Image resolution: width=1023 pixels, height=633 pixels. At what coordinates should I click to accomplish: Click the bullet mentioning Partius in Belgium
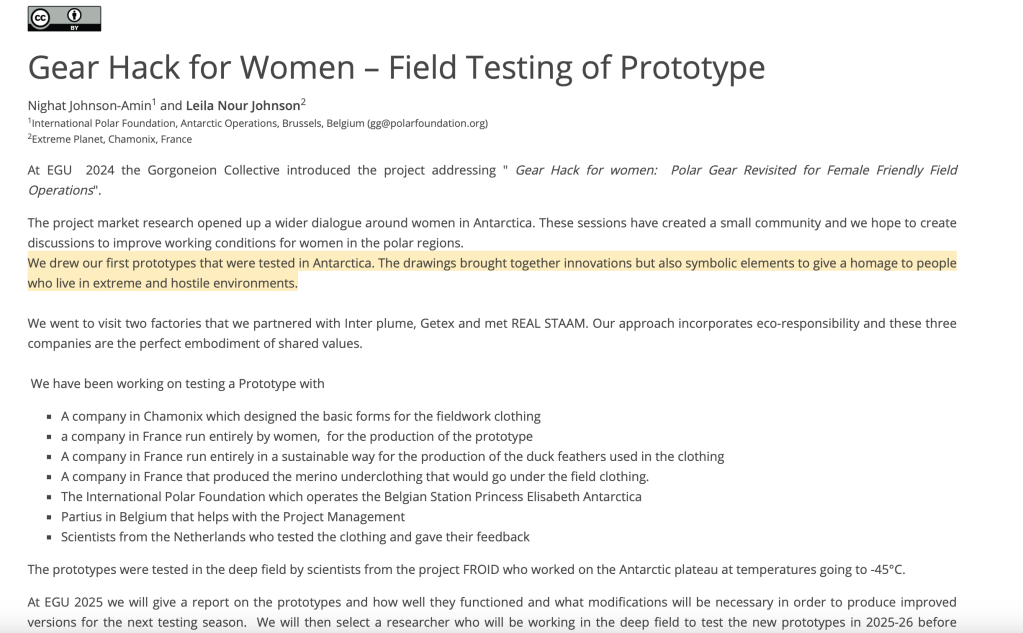coord(232,516)
